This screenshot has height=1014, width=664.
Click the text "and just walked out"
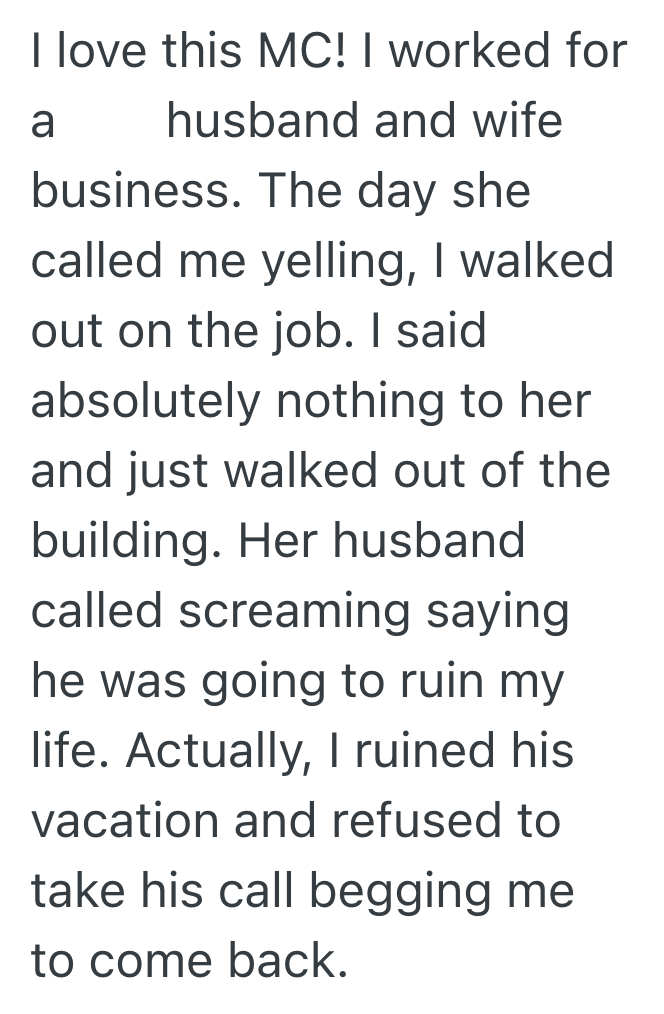coord(248,472)
